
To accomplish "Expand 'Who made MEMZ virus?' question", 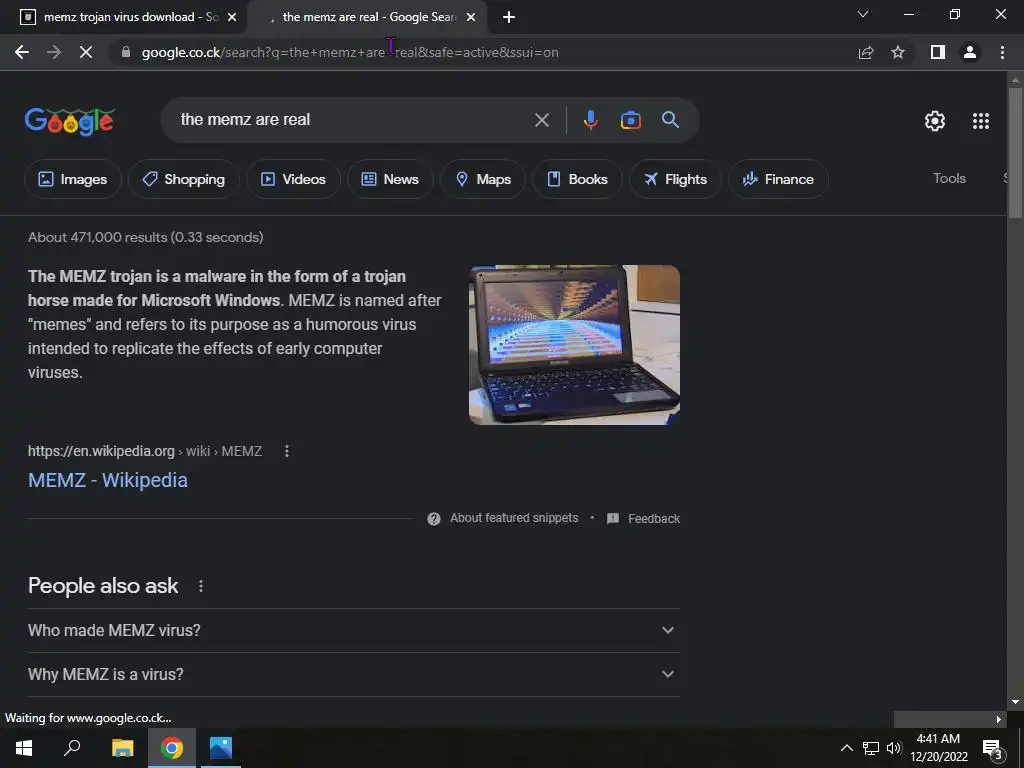I will [353, 631].
